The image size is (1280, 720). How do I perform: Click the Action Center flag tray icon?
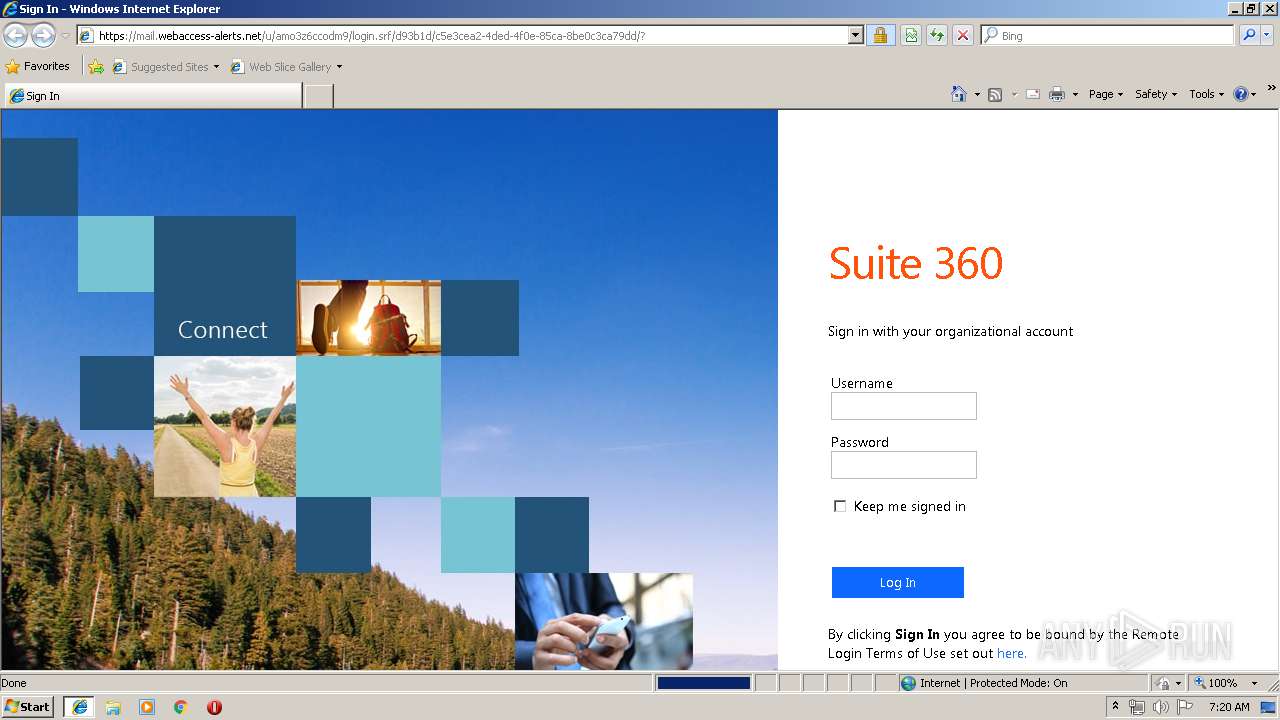point(1185,707)
